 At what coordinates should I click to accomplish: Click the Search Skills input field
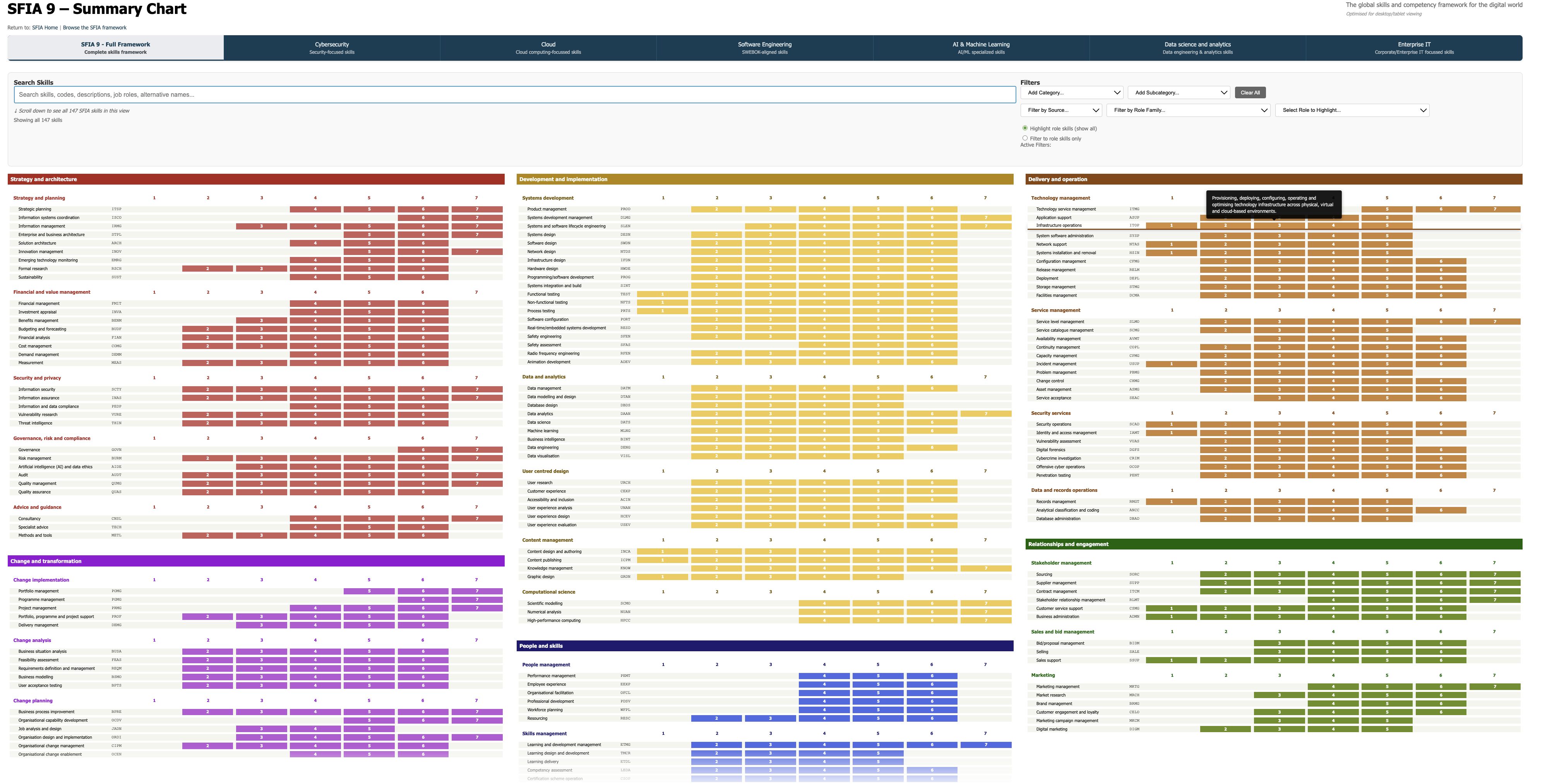(514, 94)
